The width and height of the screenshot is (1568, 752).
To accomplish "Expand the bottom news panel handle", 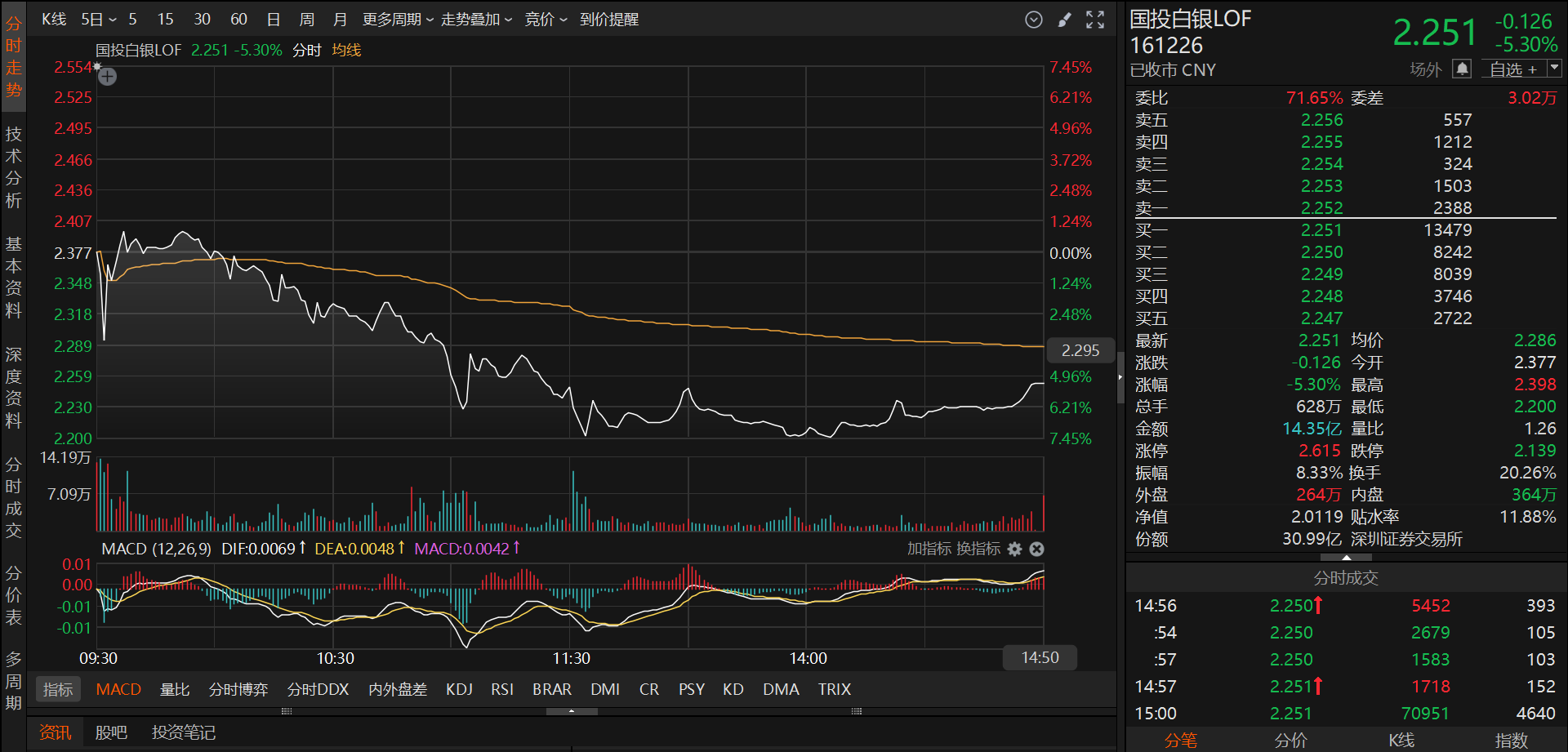I will tap(572, 711).
